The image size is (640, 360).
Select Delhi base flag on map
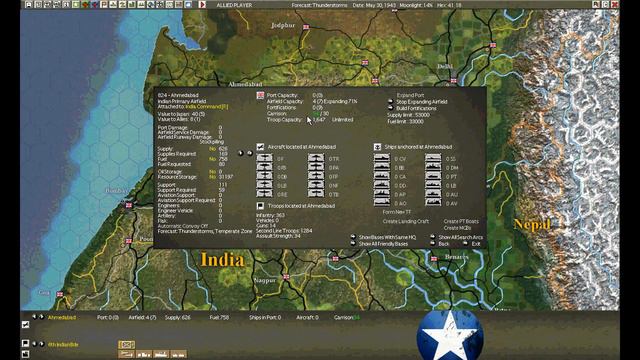(x=453, y=81)
